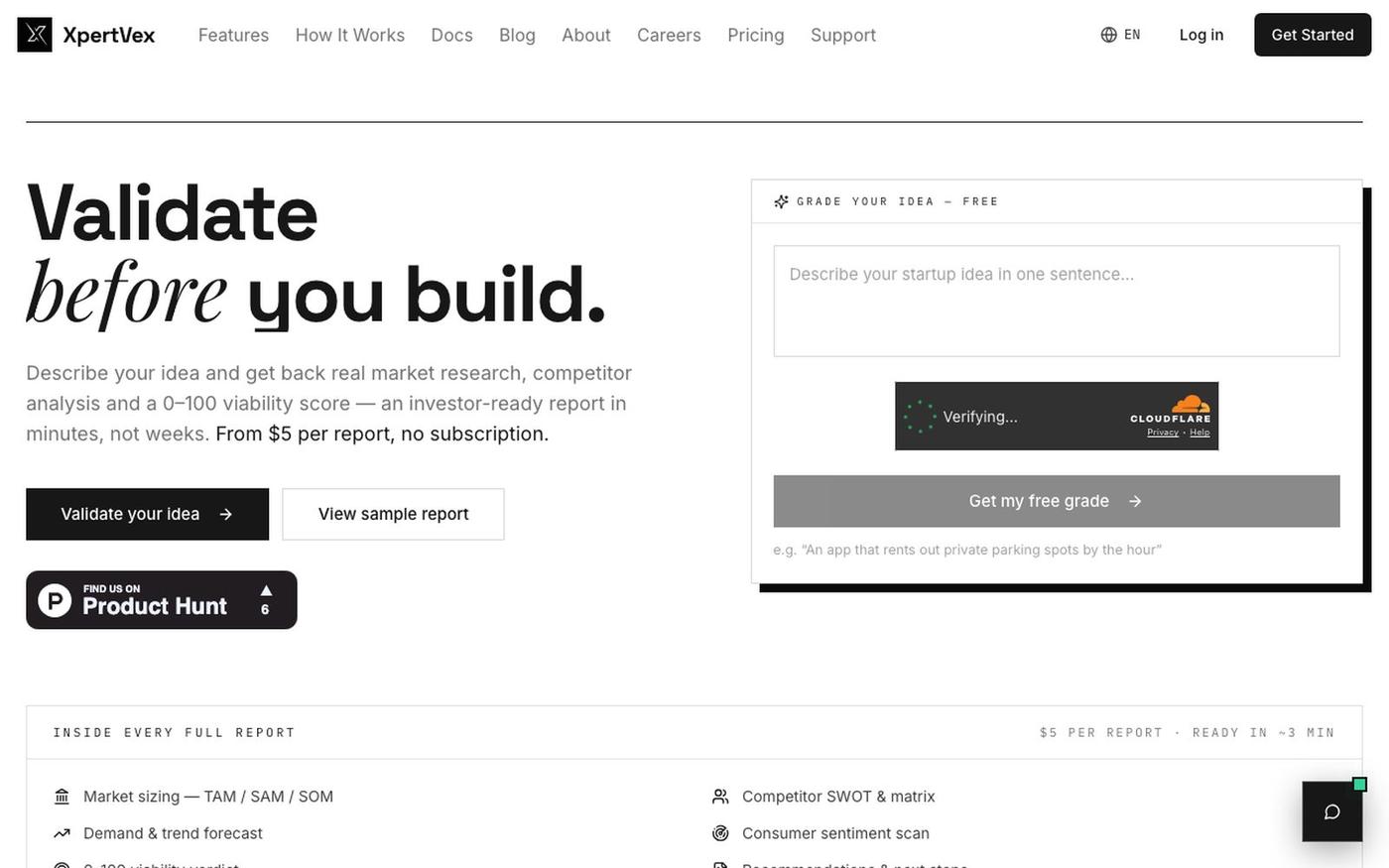Click the Get Started button
This screenshot has width=1389, height=868.
click(1313, 35)
